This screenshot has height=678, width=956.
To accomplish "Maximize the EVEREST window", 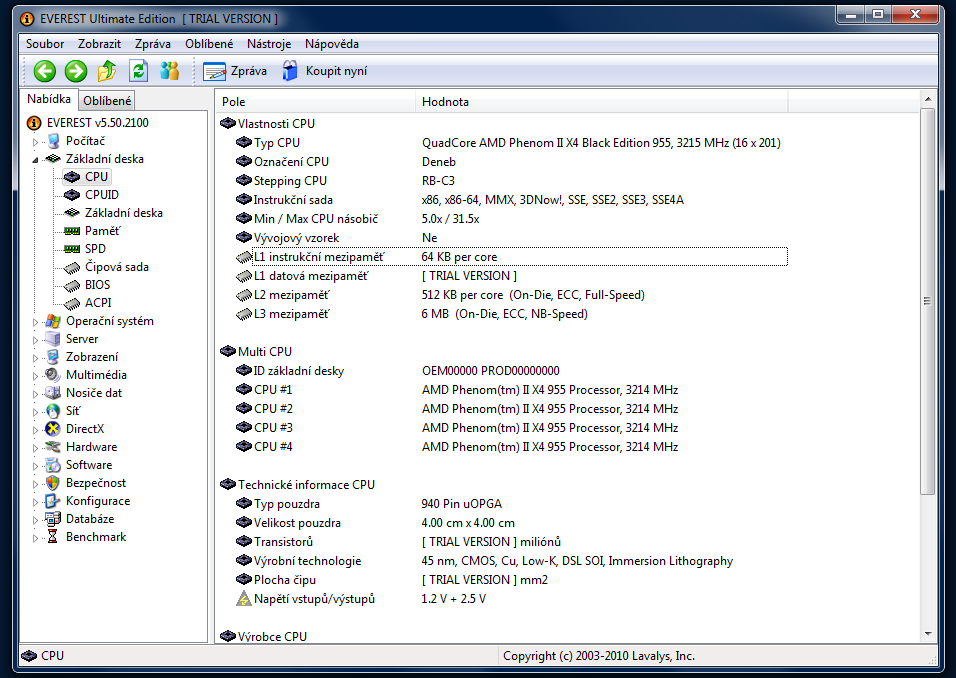I will click(x=878, y=14).
